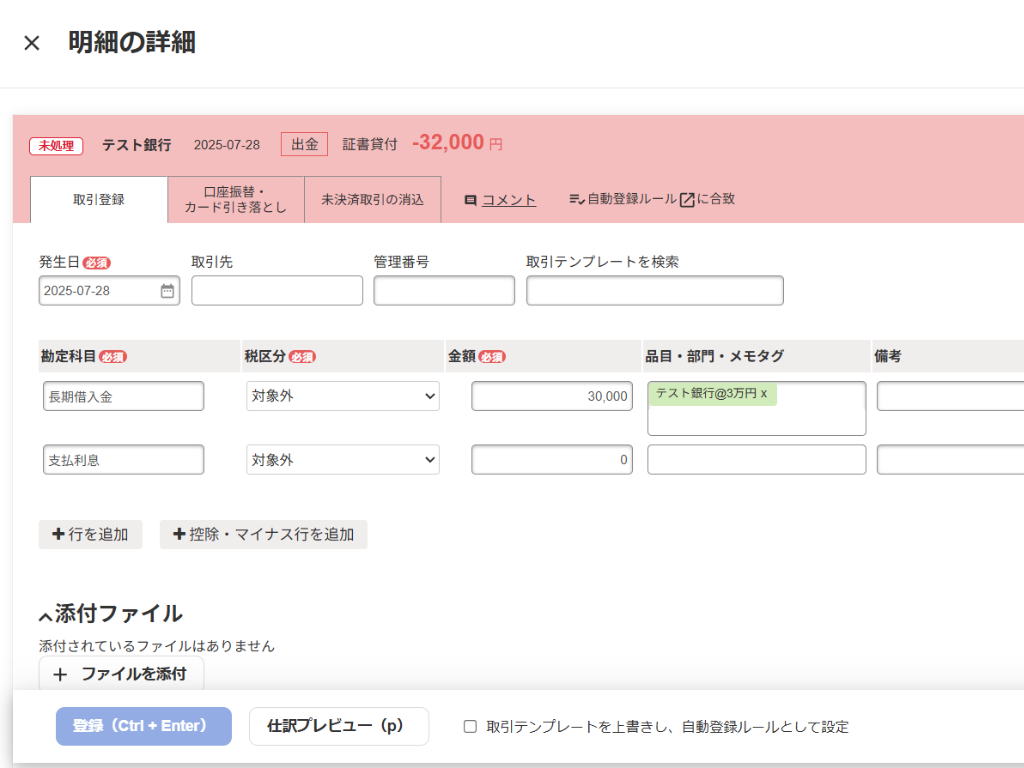Viewport: 1024px width, 768px height.
Task: Switch to 未決済取引の消込 tab
Action: pos(372,199)
